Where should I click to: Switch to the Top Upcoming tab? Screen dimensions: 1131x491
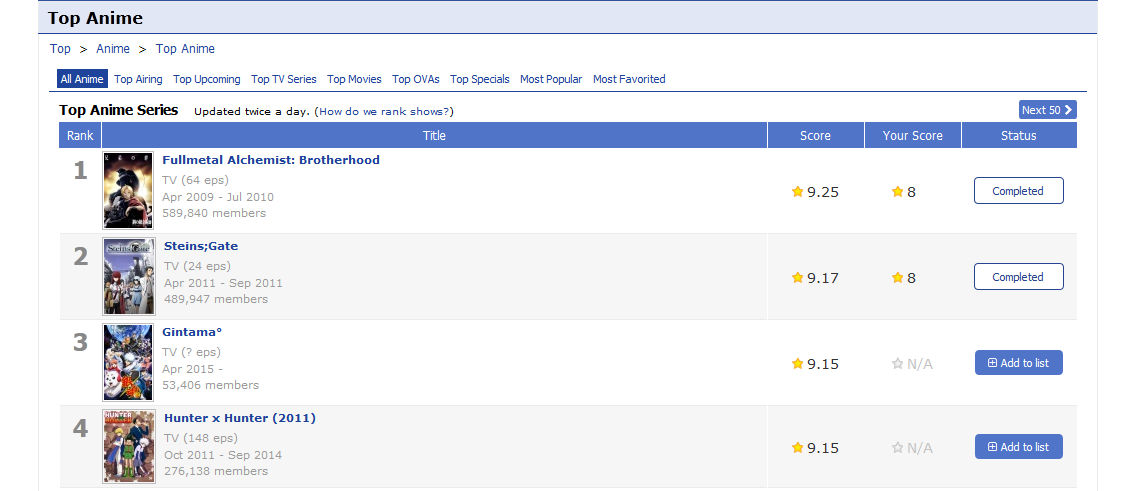(207, 79)
